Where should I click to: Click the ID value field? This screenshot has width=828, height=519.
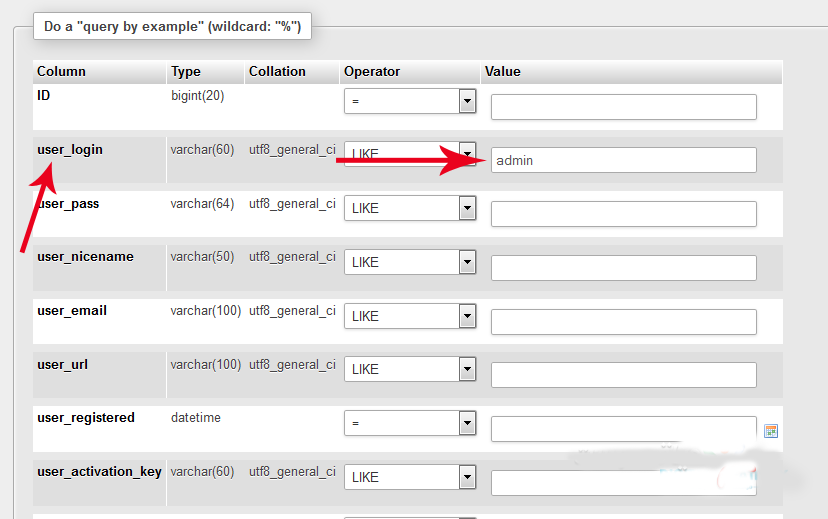623,107
